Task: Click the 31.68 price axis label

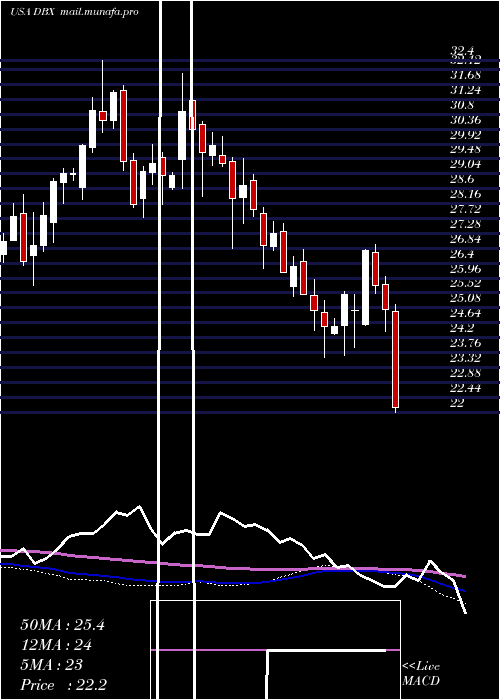Action: [x=465, y=75]
